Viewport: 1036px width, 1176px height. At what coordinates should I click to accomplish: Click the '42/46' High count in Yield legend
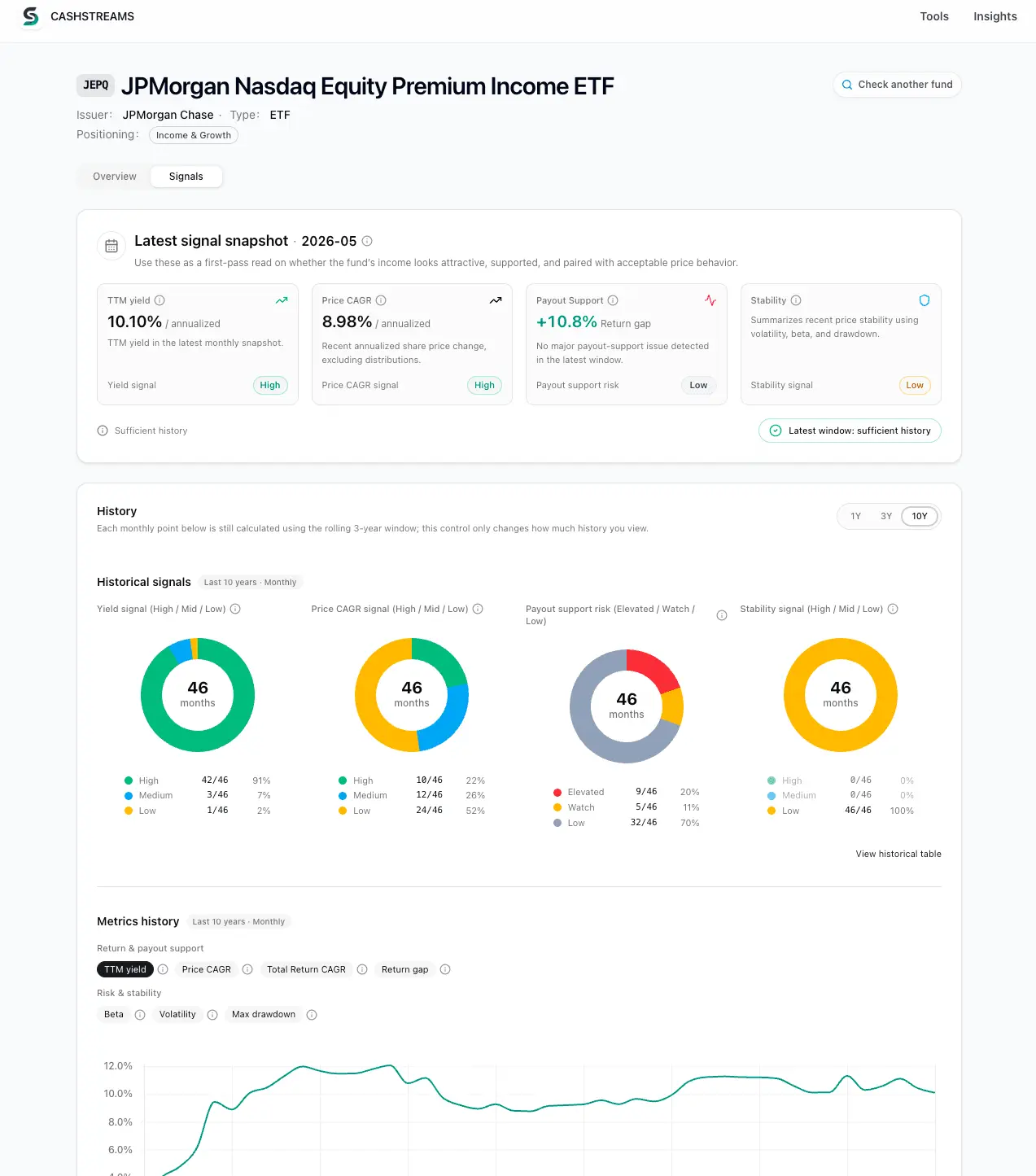click(x=215, y=780)
